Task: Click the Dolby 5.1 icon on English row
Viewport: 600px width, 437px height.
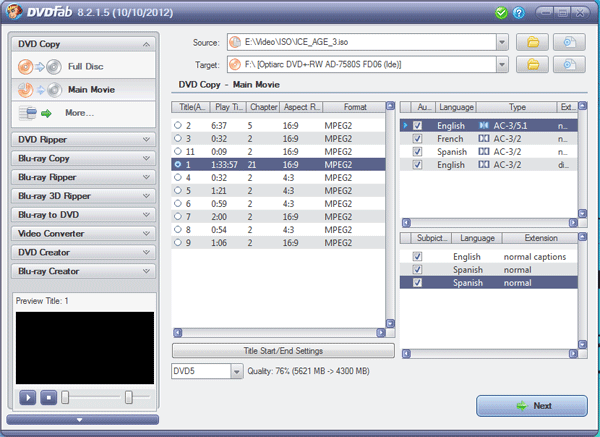Action: [x=484, y=126]
